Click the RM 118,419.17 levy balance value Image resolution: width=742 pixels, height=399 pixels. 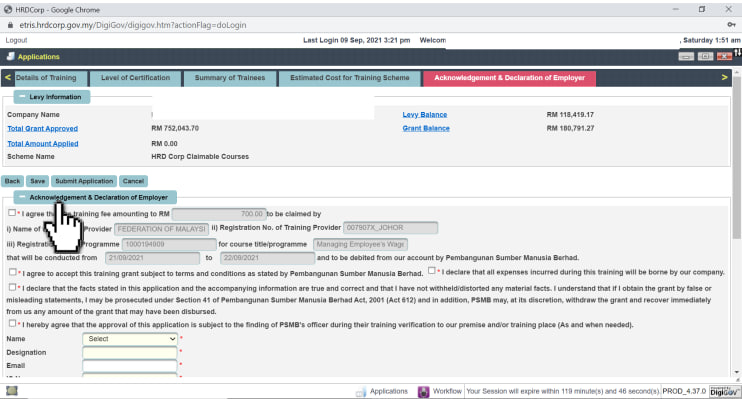(x=570, y=115)
